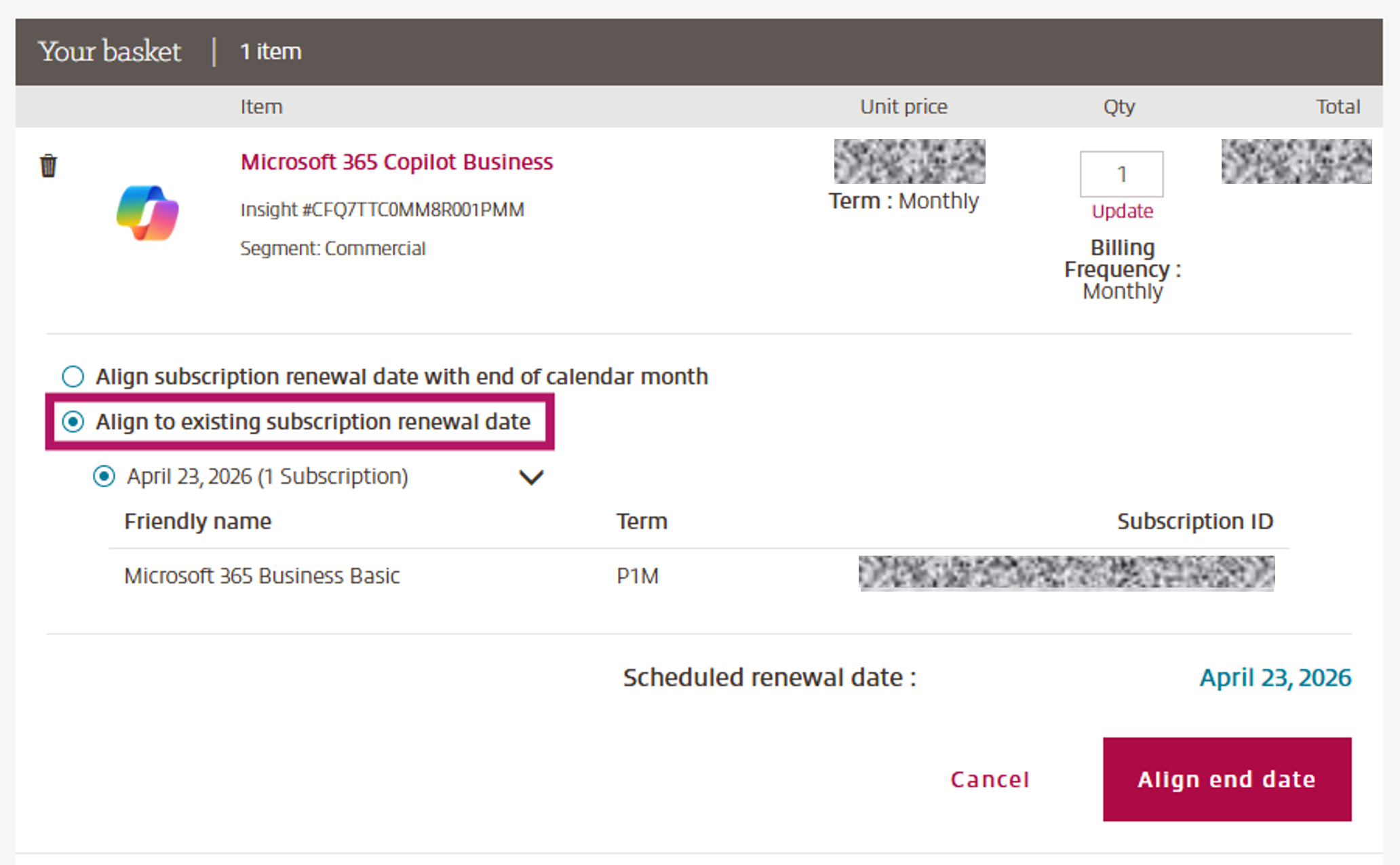The image size is (1400, 865).
Task: Select the April 23, 2026 subscription option
Action: (103, 476)
